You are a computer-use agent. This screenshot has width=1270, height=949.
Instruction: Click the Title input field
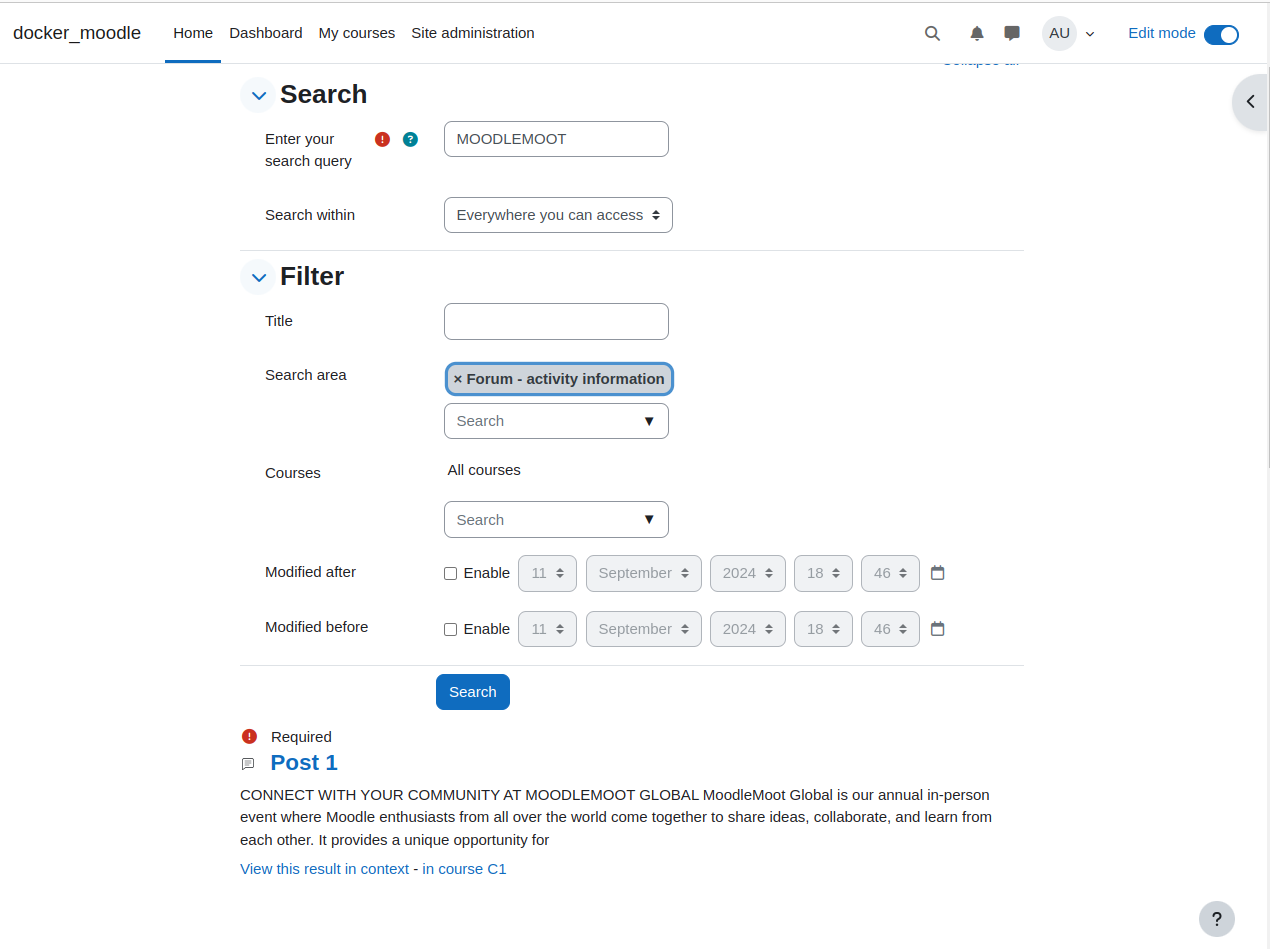tap(556, 321)
